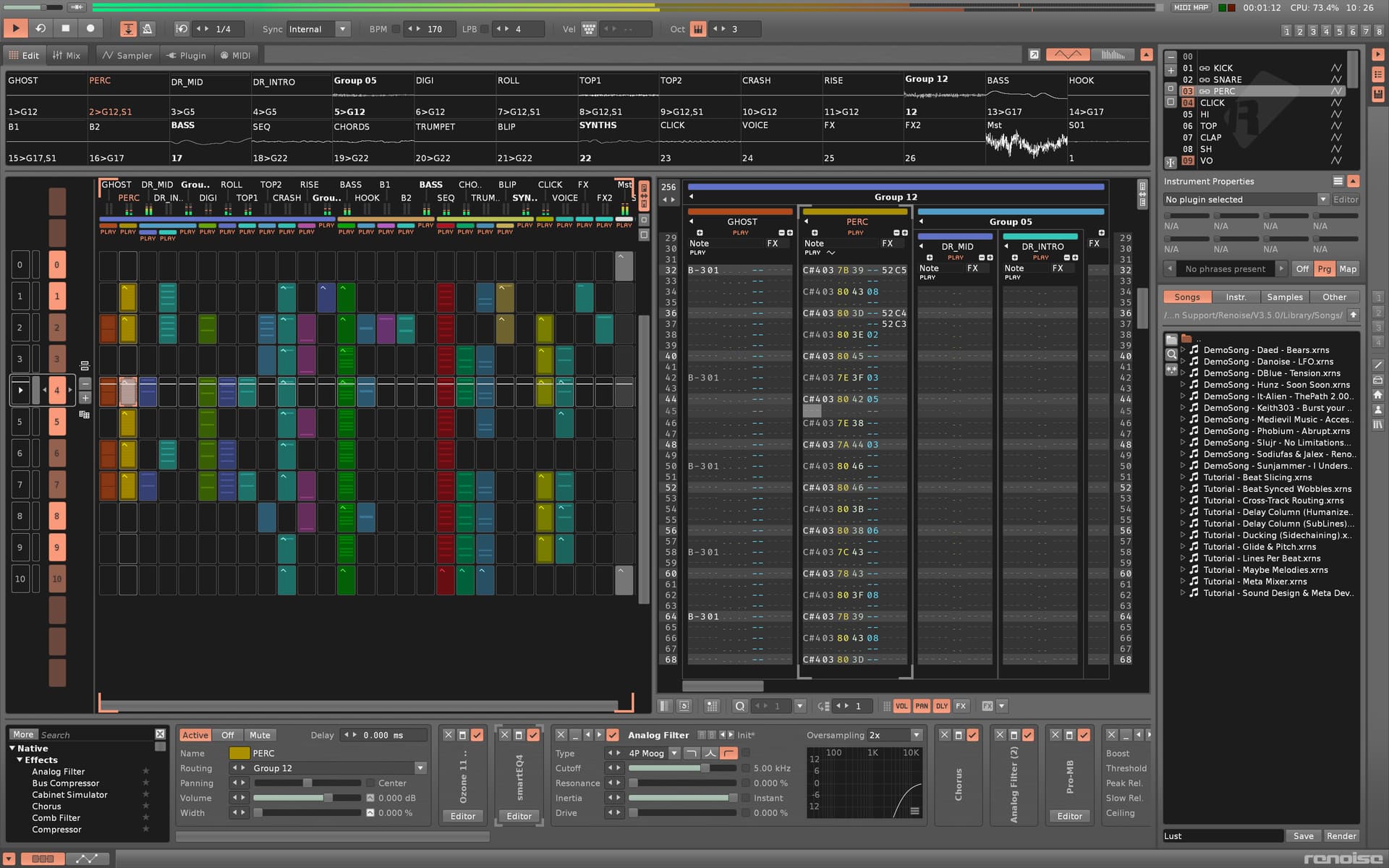The height and width of the screenshot is (868, 1389).
Task: Mute the PERC track
Action: (x=259, y=735)
